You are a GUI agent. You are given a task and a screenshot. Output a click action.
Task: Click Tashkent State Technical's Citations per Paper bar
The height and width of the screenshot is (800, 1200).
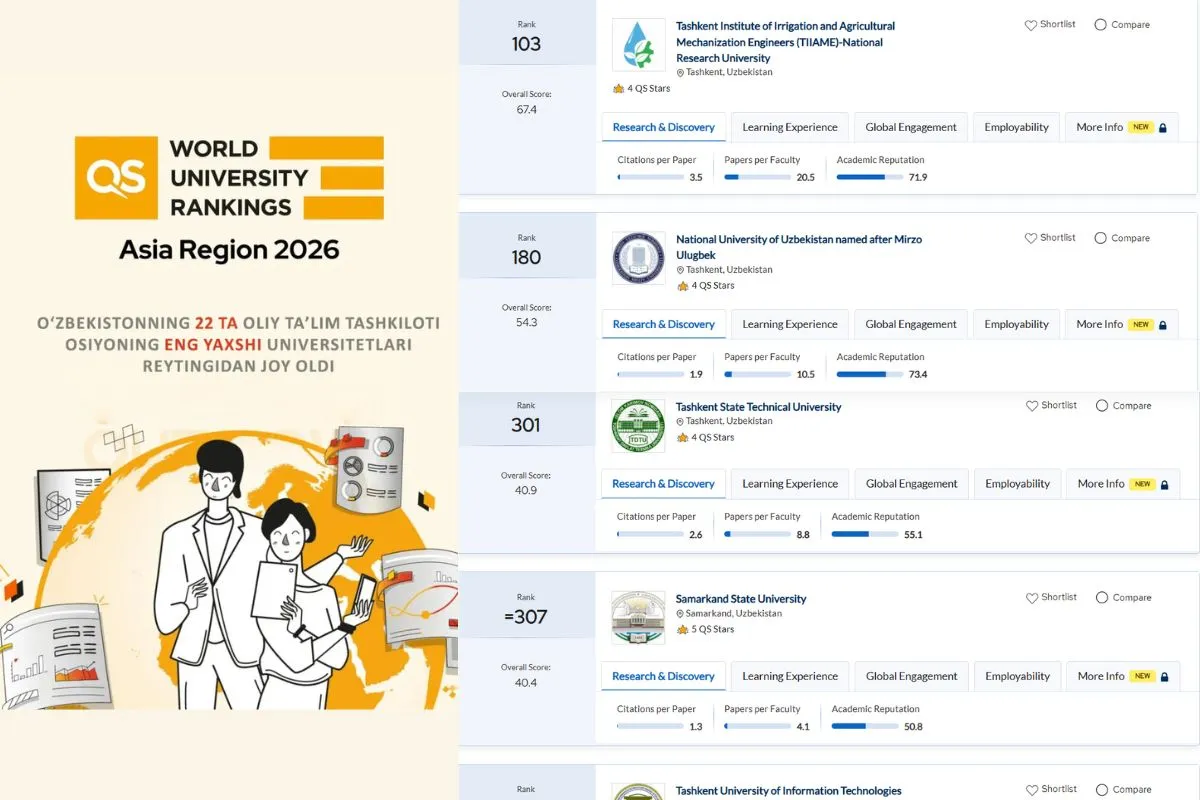point(650,535)
